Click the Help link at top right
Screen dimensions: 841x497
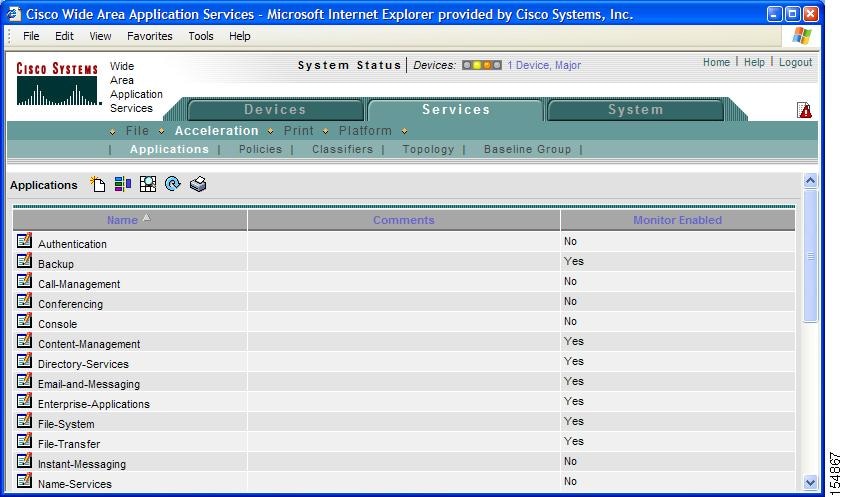pos(754,62)
